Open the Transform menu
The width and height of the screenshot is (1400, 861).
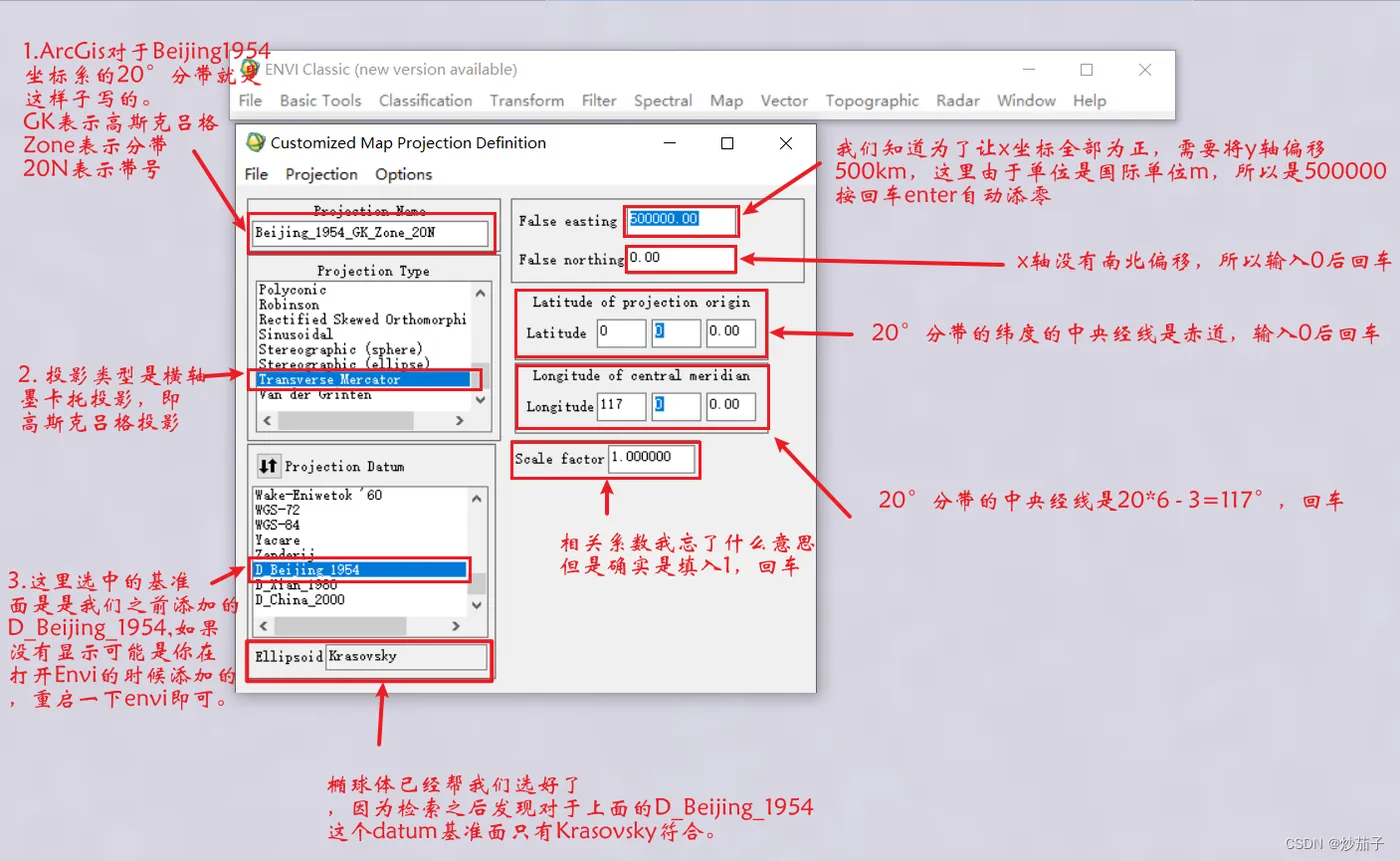click(526, 100)
